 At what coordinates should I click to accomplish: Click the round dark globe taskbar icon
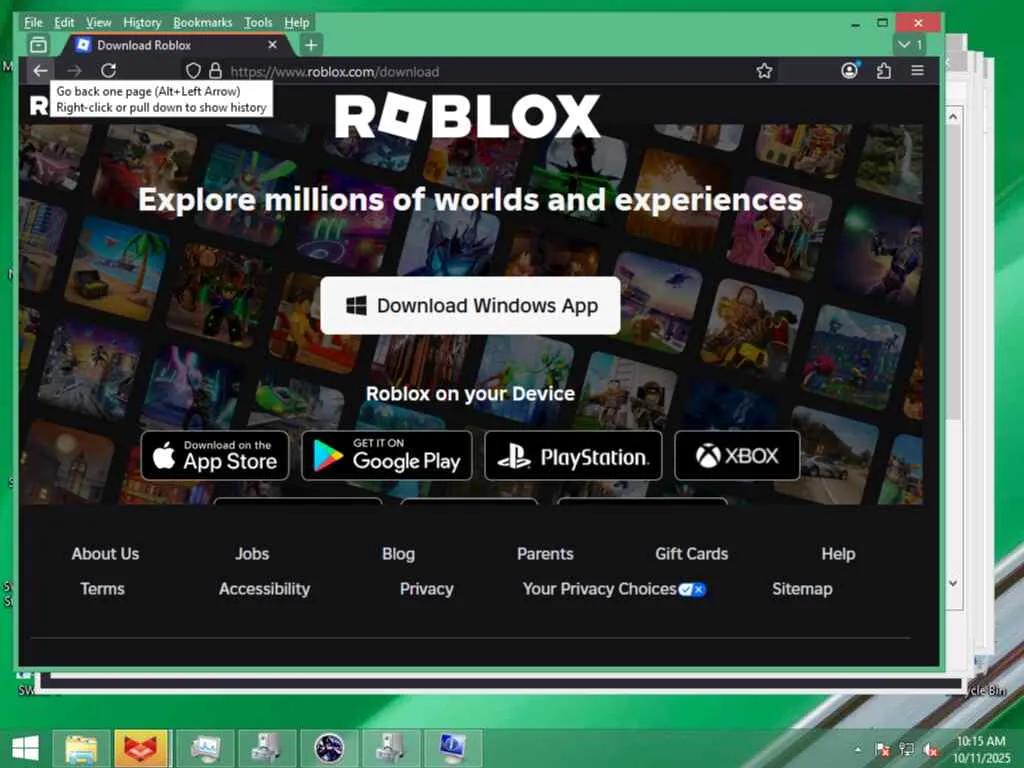tap(328, 748)
